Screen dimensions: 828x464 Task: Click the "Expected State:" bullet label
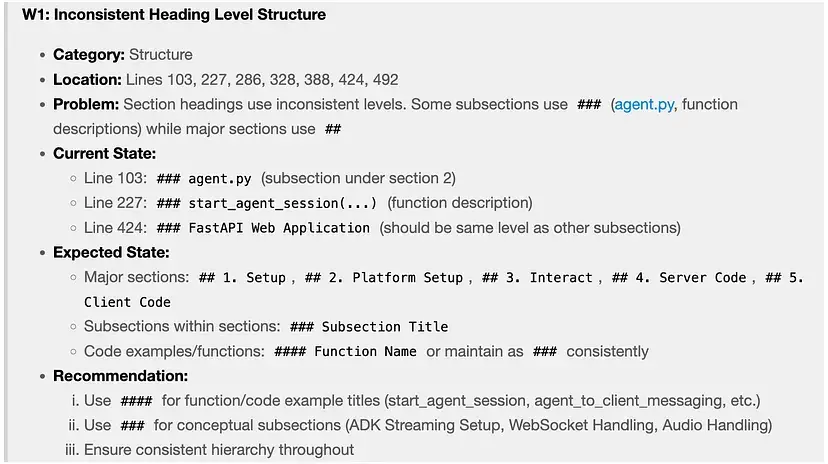110,252
